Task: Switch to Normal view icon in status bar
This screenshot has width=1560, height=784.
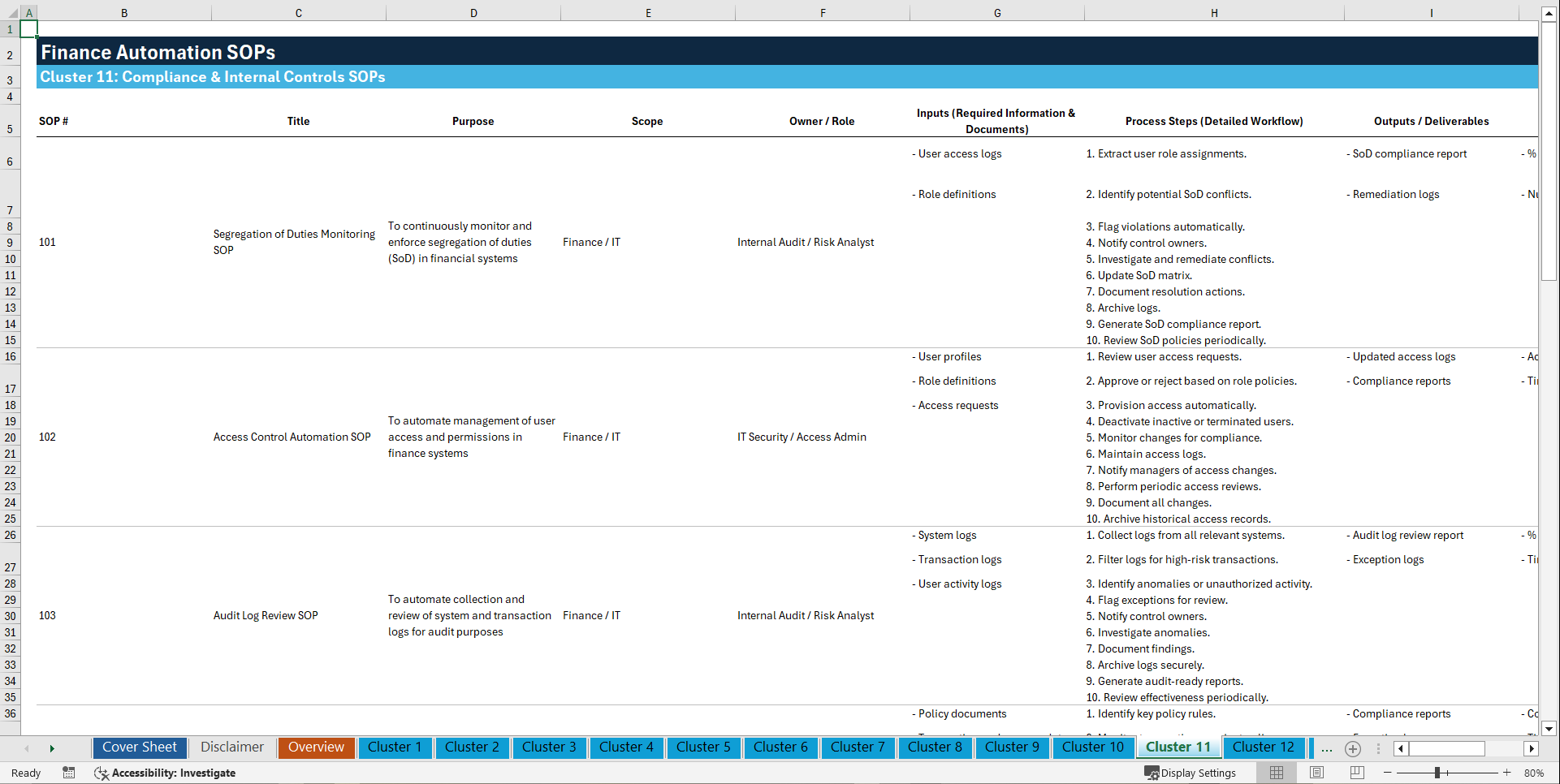Action: (x=1275, y=773)
